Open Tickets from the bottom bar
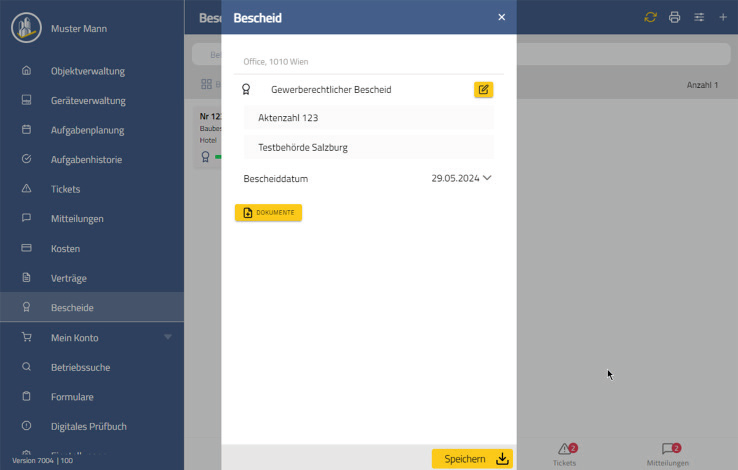This screenshot has height=470, width=738. 566,453
